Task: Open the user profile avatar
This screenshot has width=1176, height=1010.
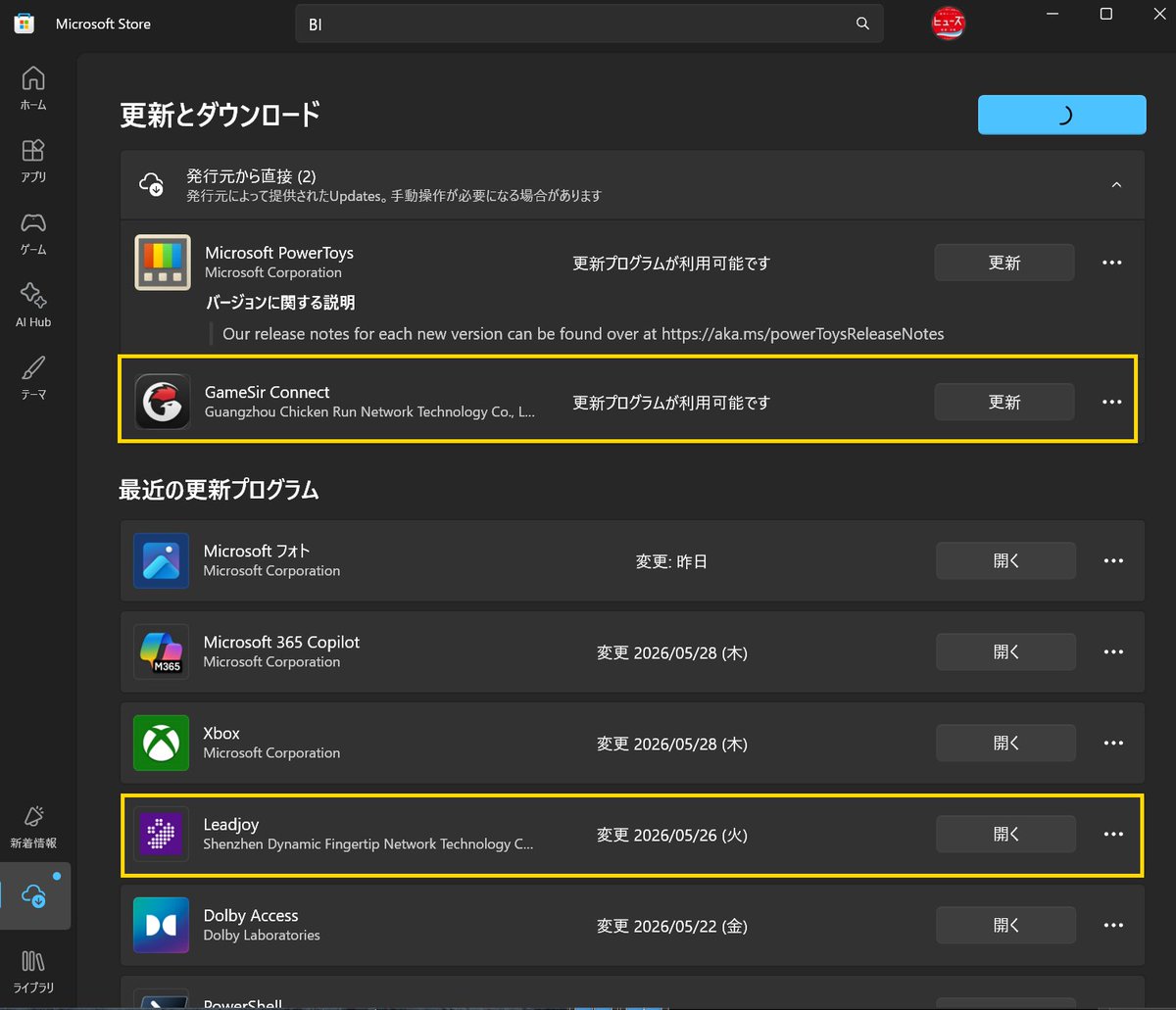Action: [x=948, y=24]
